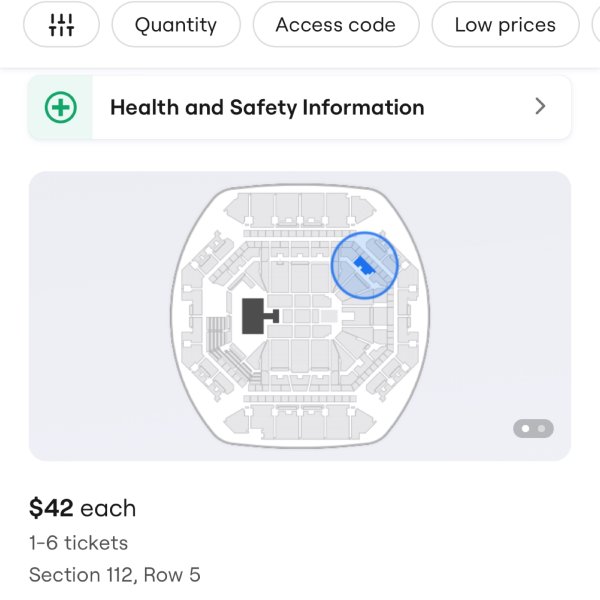Screen dimensions: 600x600
Task: Tap the dark stage block on map
Action: pos(253,316)
